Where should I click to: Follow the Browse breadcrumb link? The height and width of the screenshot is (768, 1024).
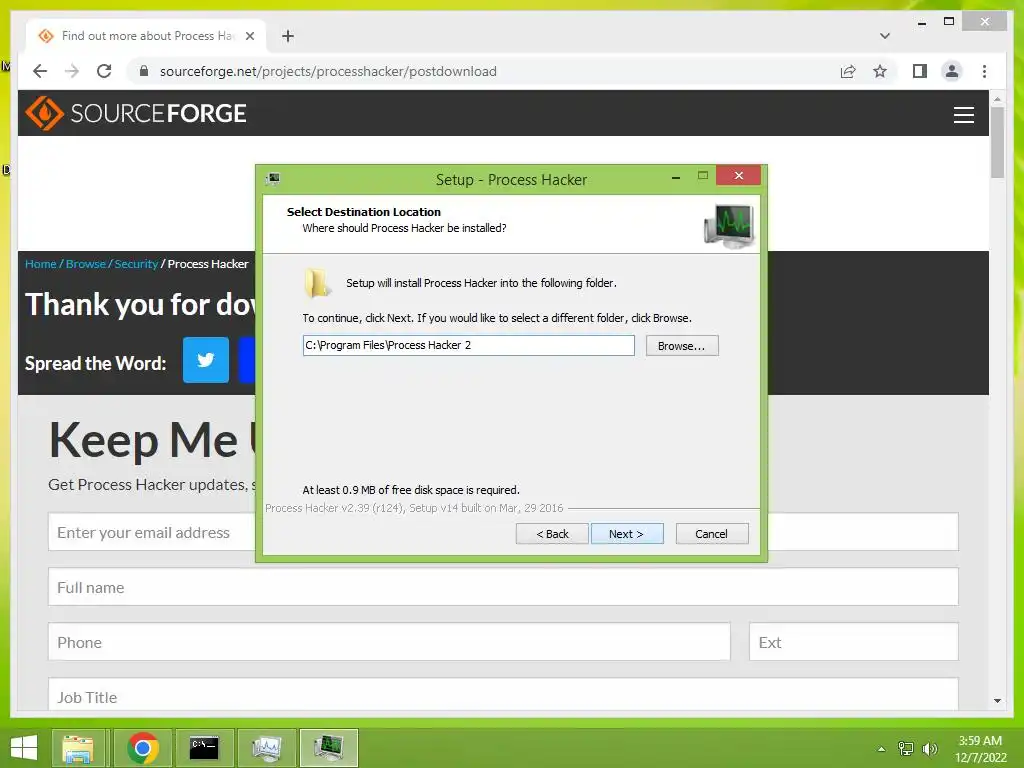click(x=86, y=264)
